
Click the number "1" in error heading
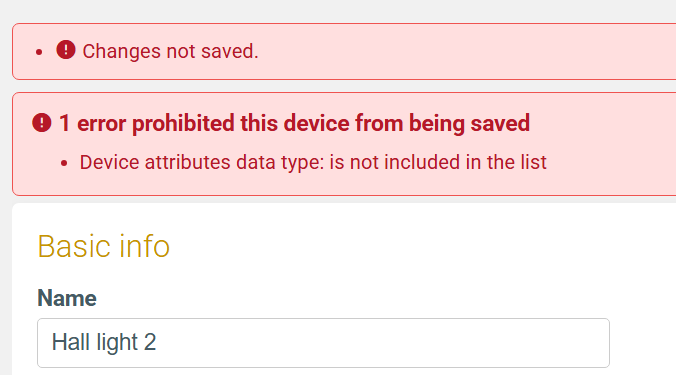[64, 123]
